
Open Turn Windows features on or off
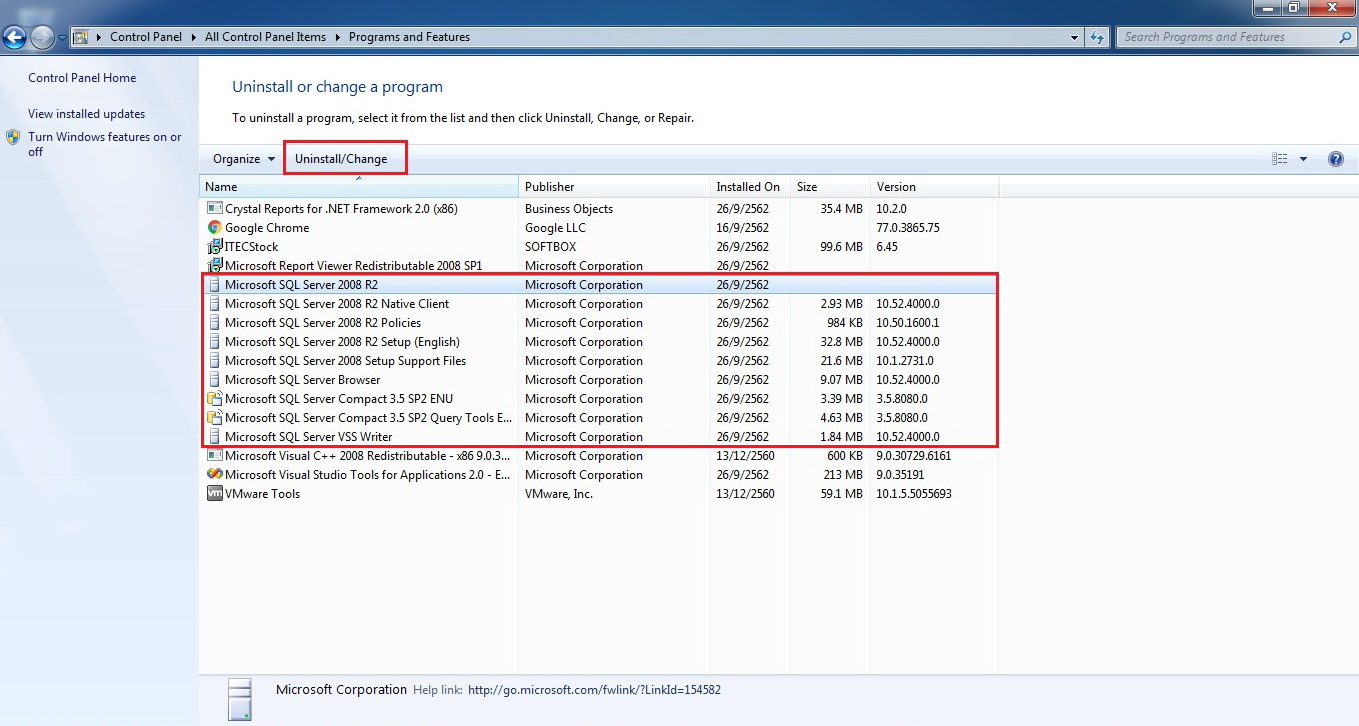(105, 144)
